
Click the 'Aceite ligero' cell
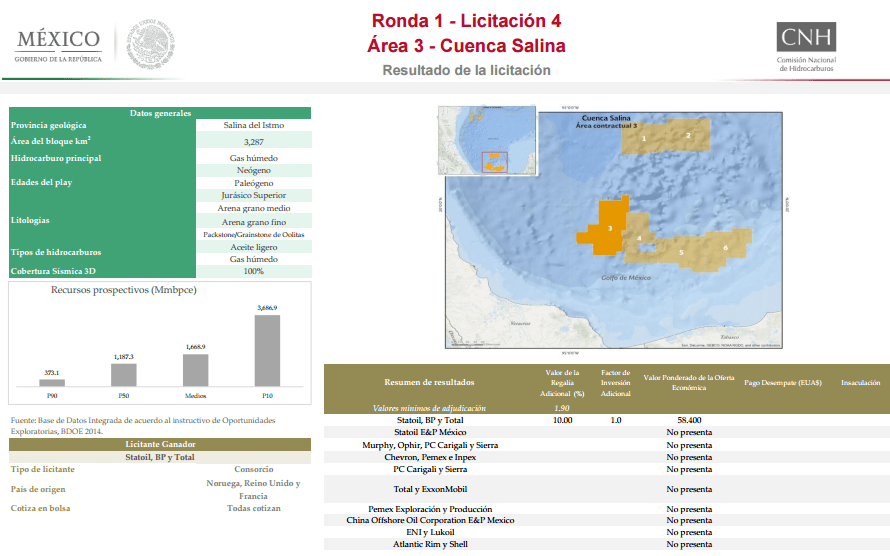(x=254, y=247)
